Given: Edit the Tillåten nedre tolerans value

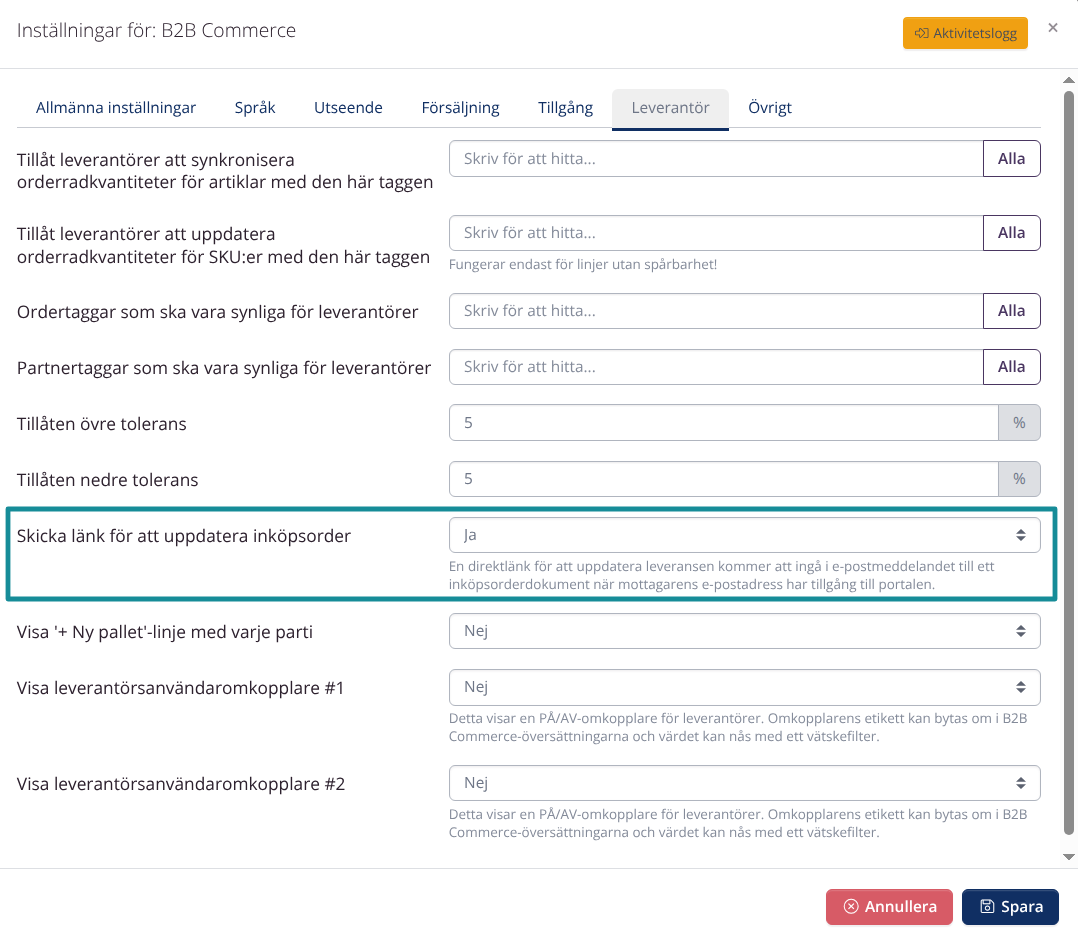Looking at the screenshot, I should (723, 479).
